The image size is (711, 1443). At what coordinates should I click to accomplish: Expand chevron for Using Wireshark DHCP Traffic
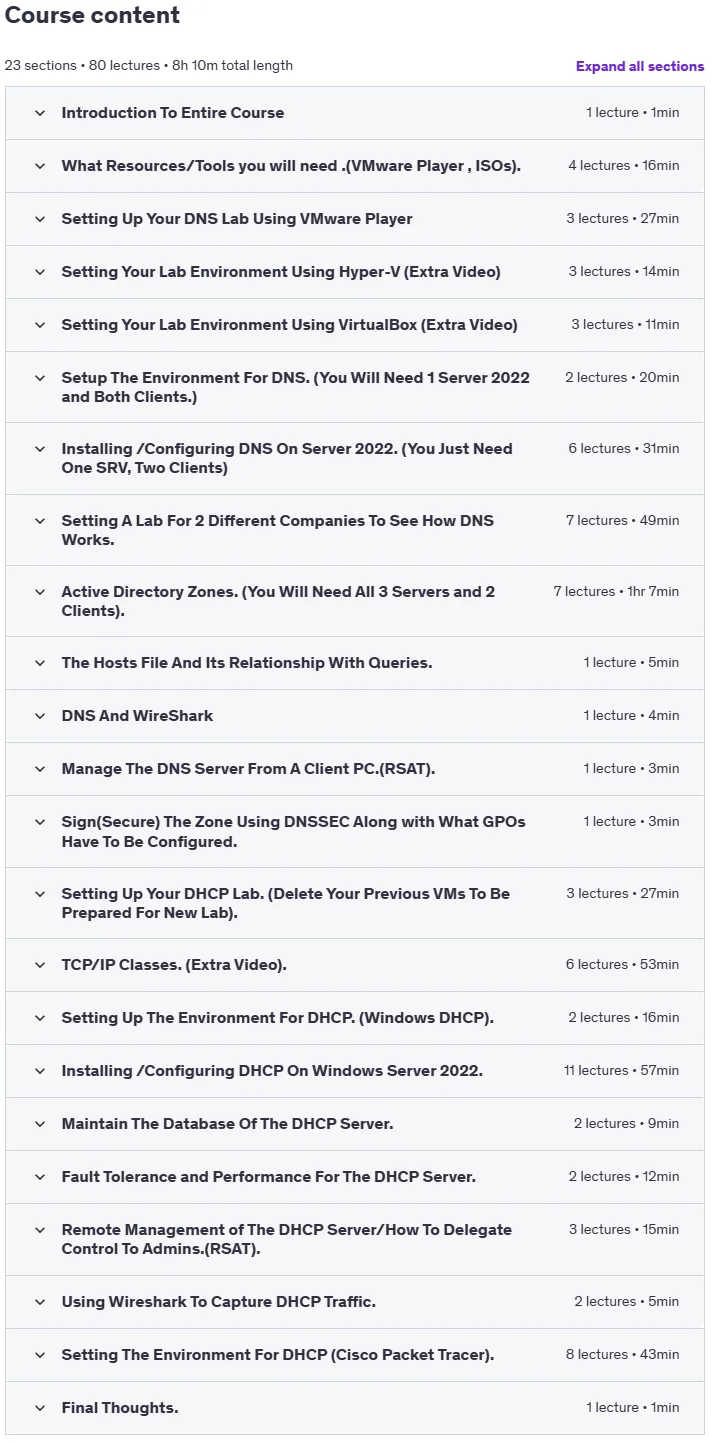40,1302
